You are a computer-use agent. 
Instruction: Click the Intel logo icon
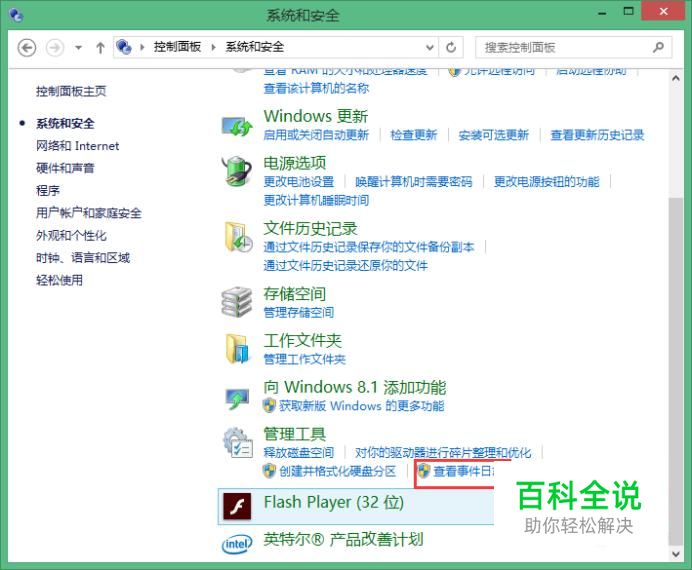tap(237, 544)
